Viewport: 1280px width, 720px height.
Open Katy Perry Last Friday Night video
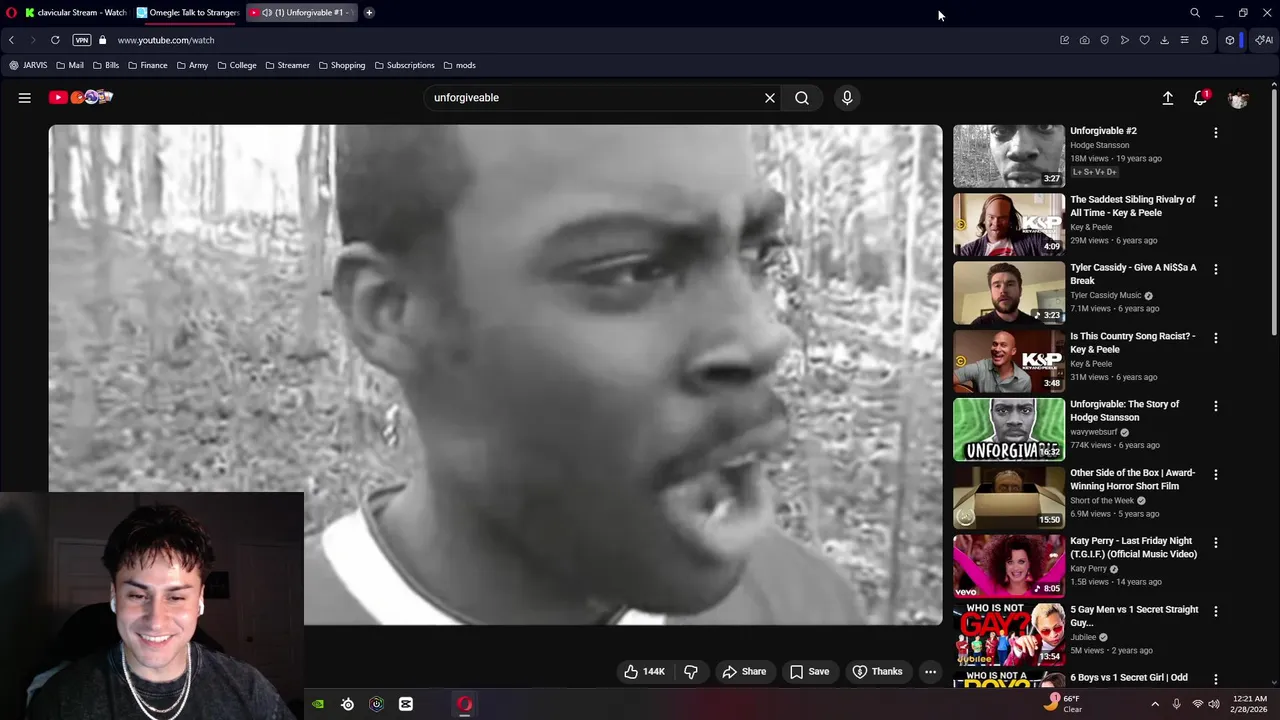1009,566
